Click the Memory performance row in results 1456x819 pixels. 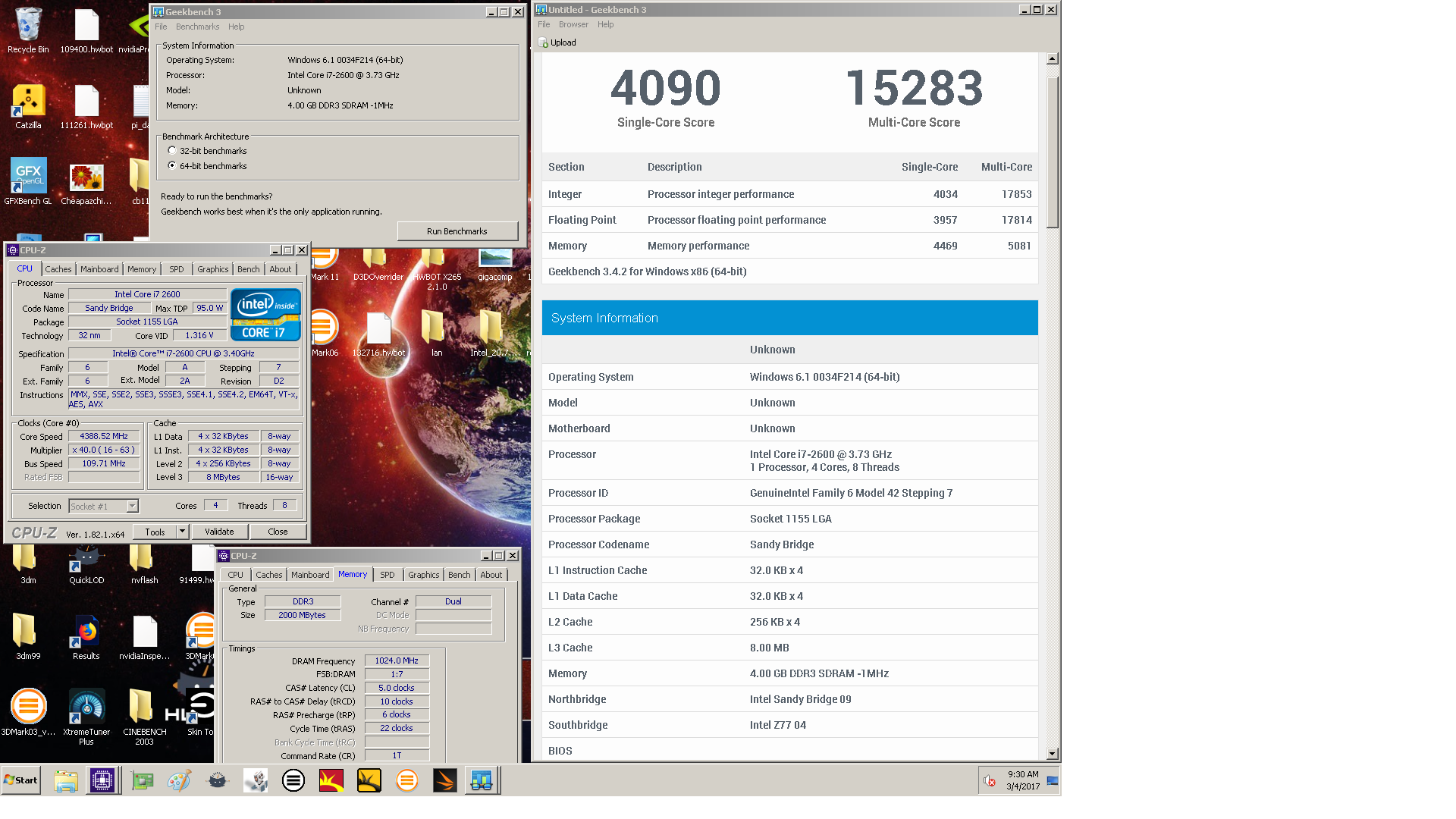(x=789, y=246)
